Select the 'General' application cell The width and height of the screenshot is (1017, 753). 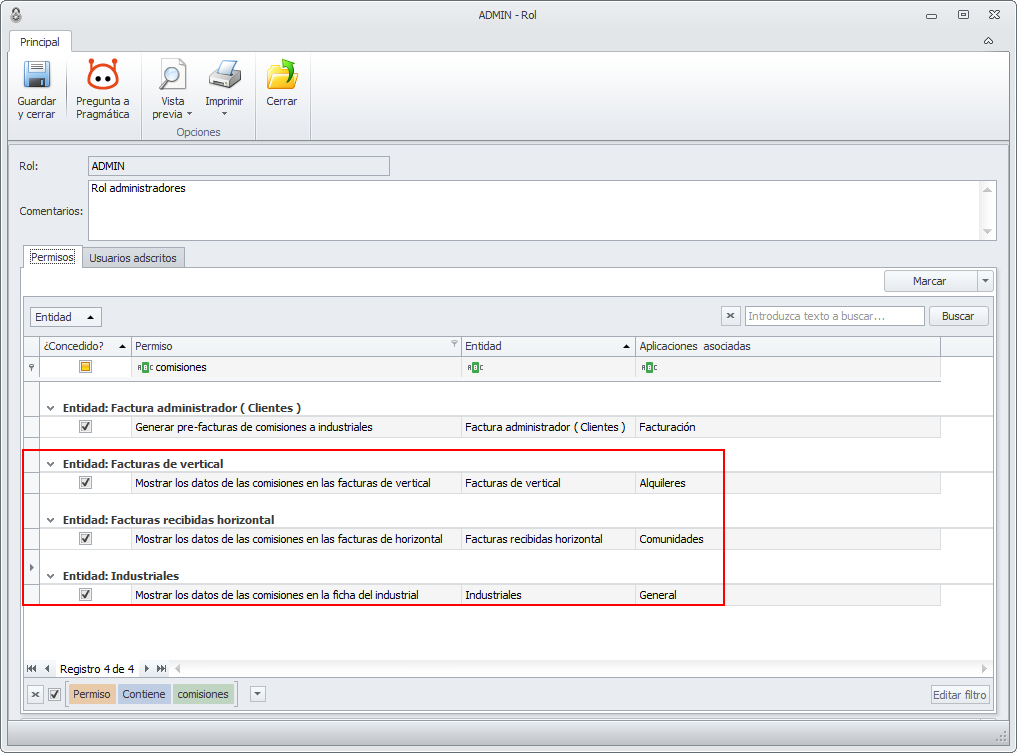point(787,595)
